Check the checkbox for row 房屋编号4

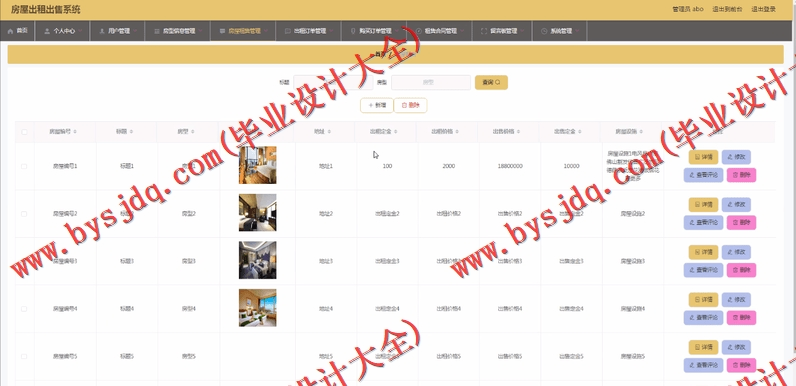tap(24, 309)
